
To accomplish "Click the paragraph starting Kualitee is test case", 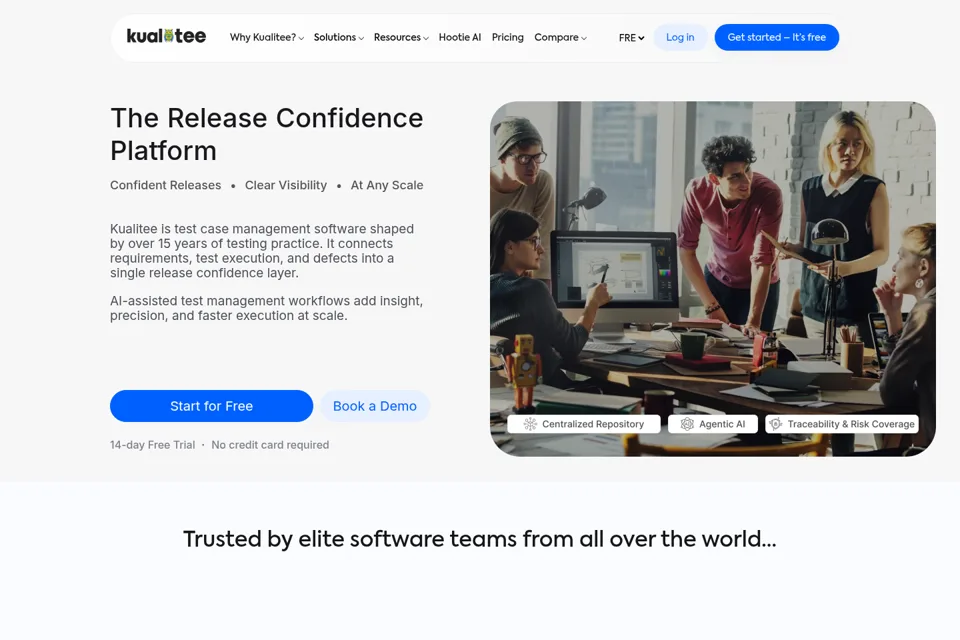I will pos(262,250).
